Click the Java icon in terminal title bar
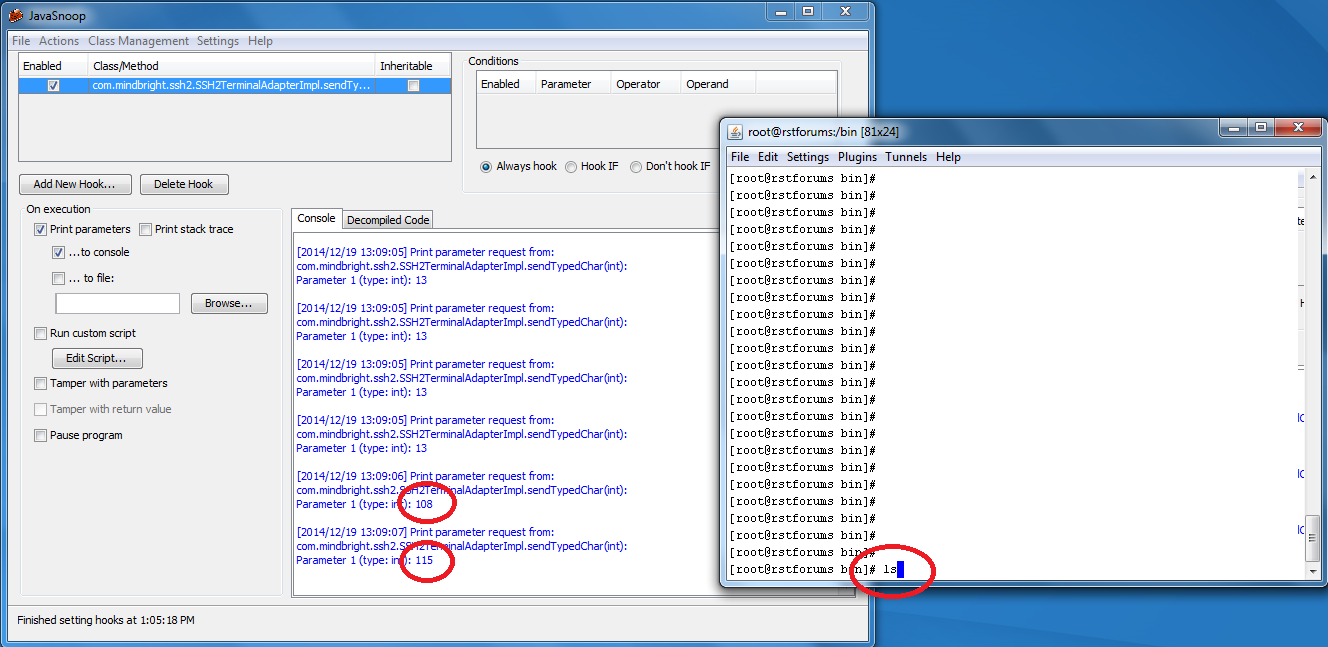 pos(735,131)
